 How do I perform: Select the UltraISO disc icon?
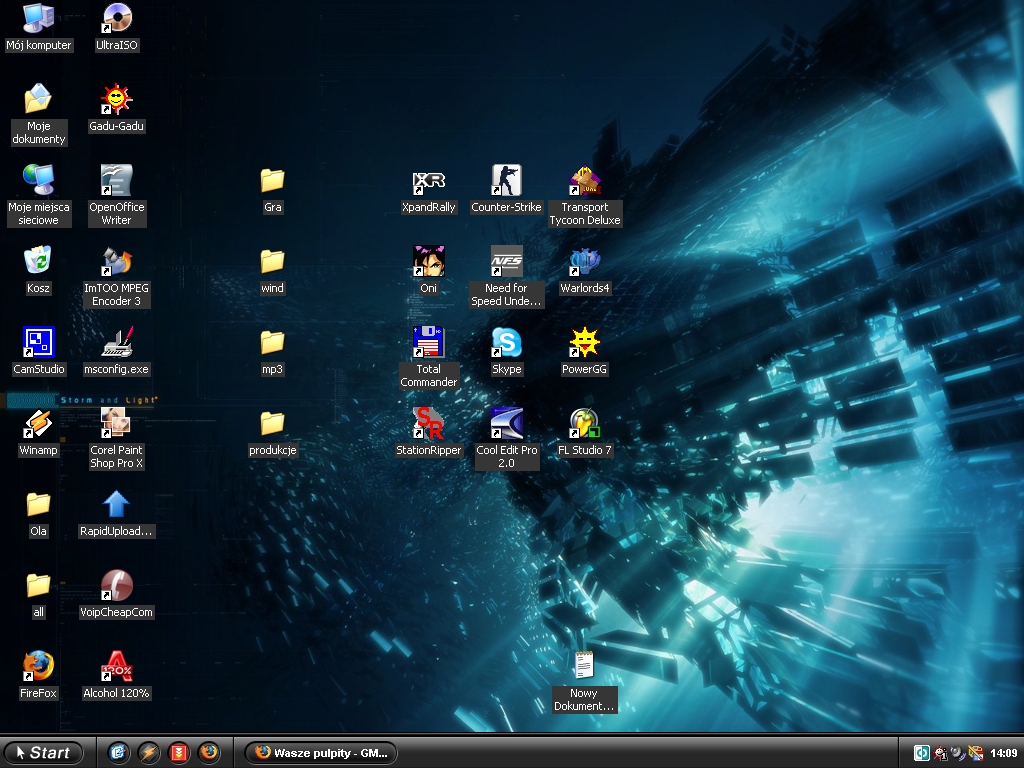tap(116, 19)
